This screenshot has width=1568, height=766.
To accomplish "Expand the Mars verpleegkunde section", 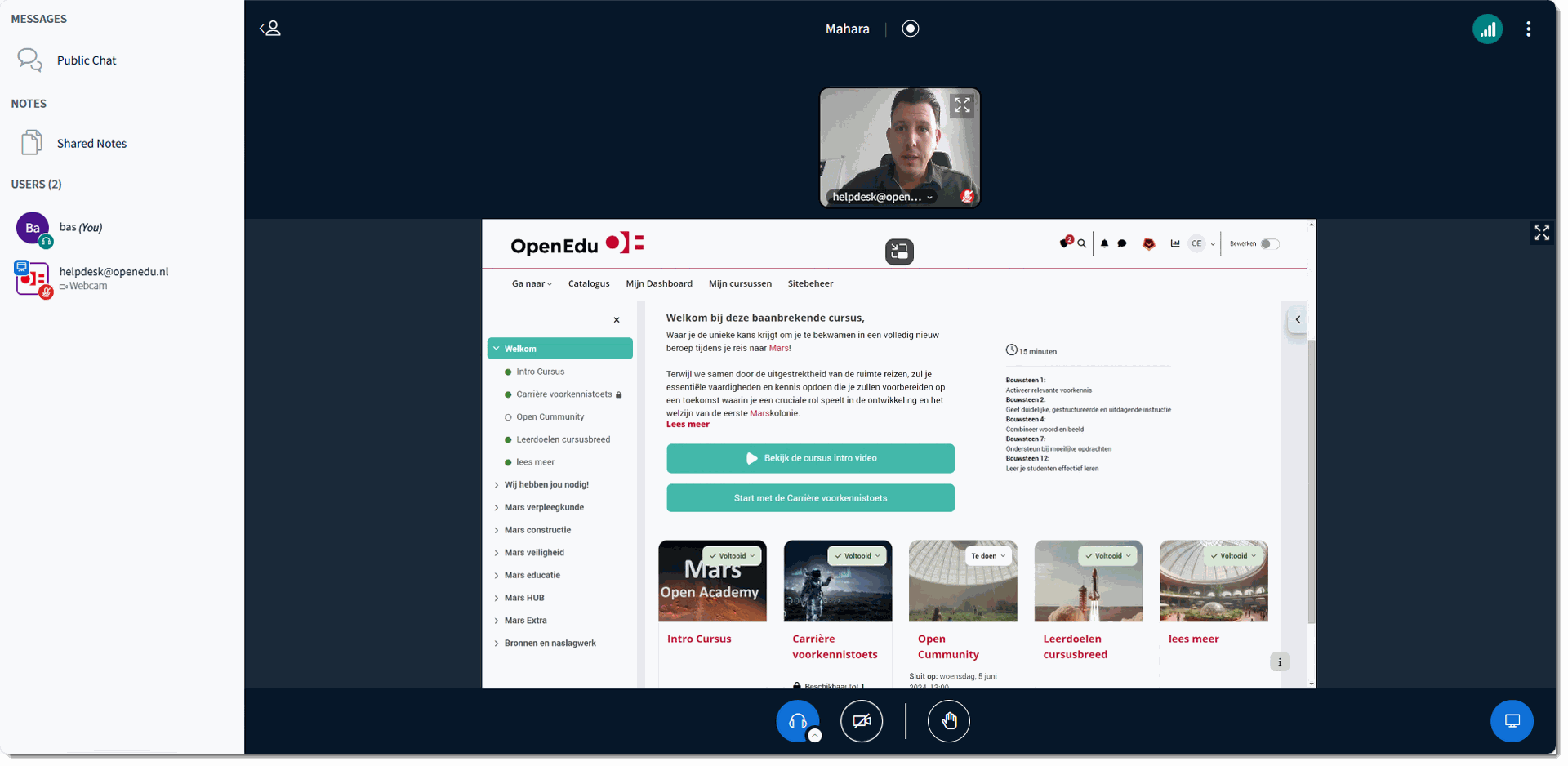I will (x=543, y=507).
